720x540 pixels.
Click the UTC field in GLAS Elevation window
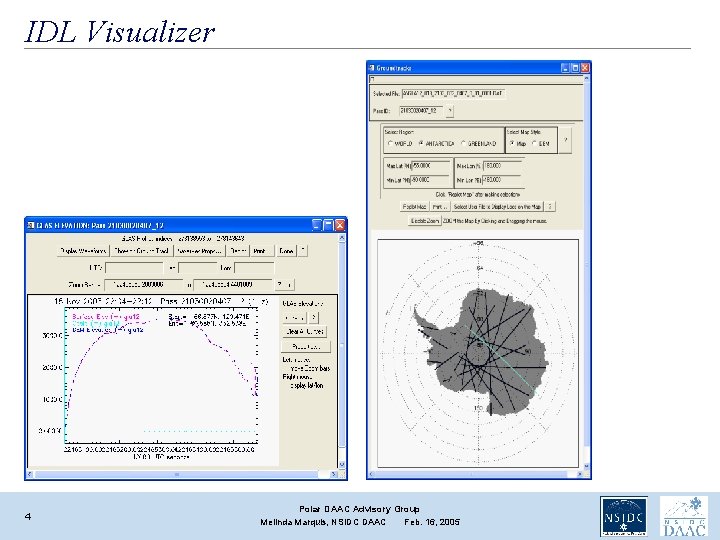[x=134, y=268]
